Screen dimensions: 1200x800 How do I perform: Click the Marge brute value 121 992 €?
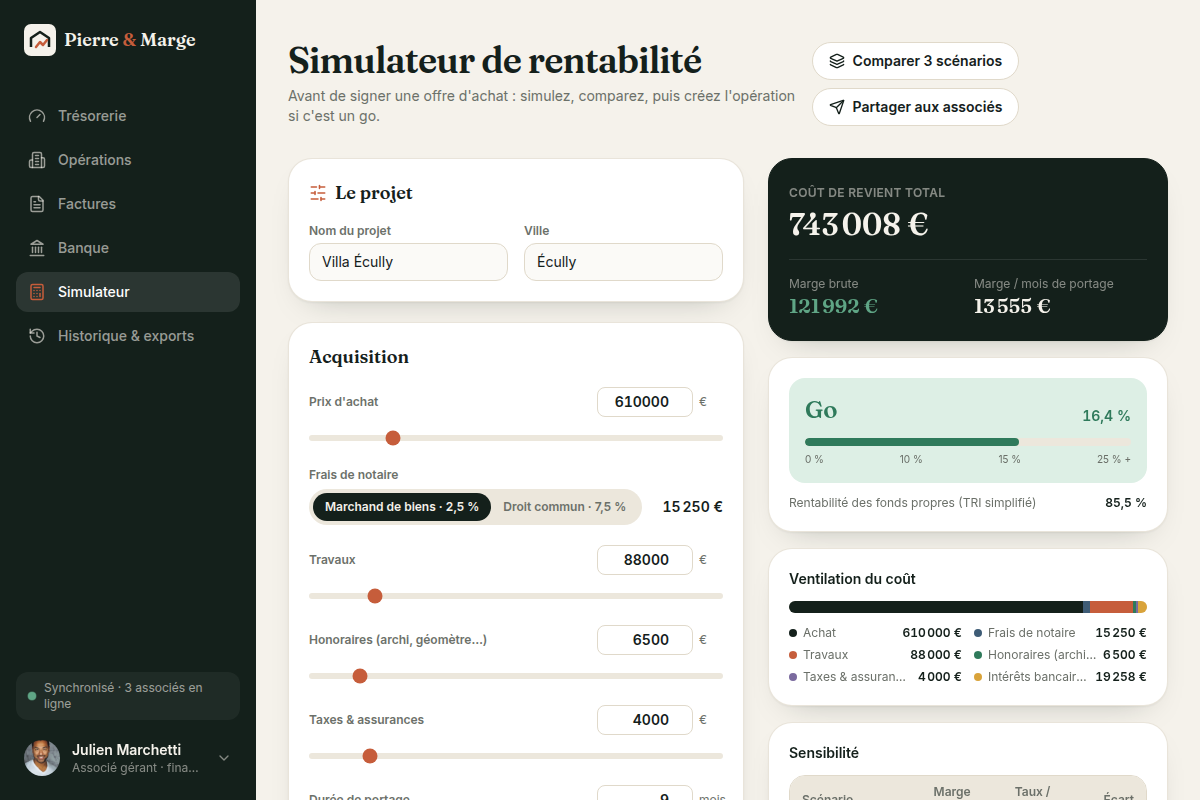pyautogui.click(x=833, y=306)
